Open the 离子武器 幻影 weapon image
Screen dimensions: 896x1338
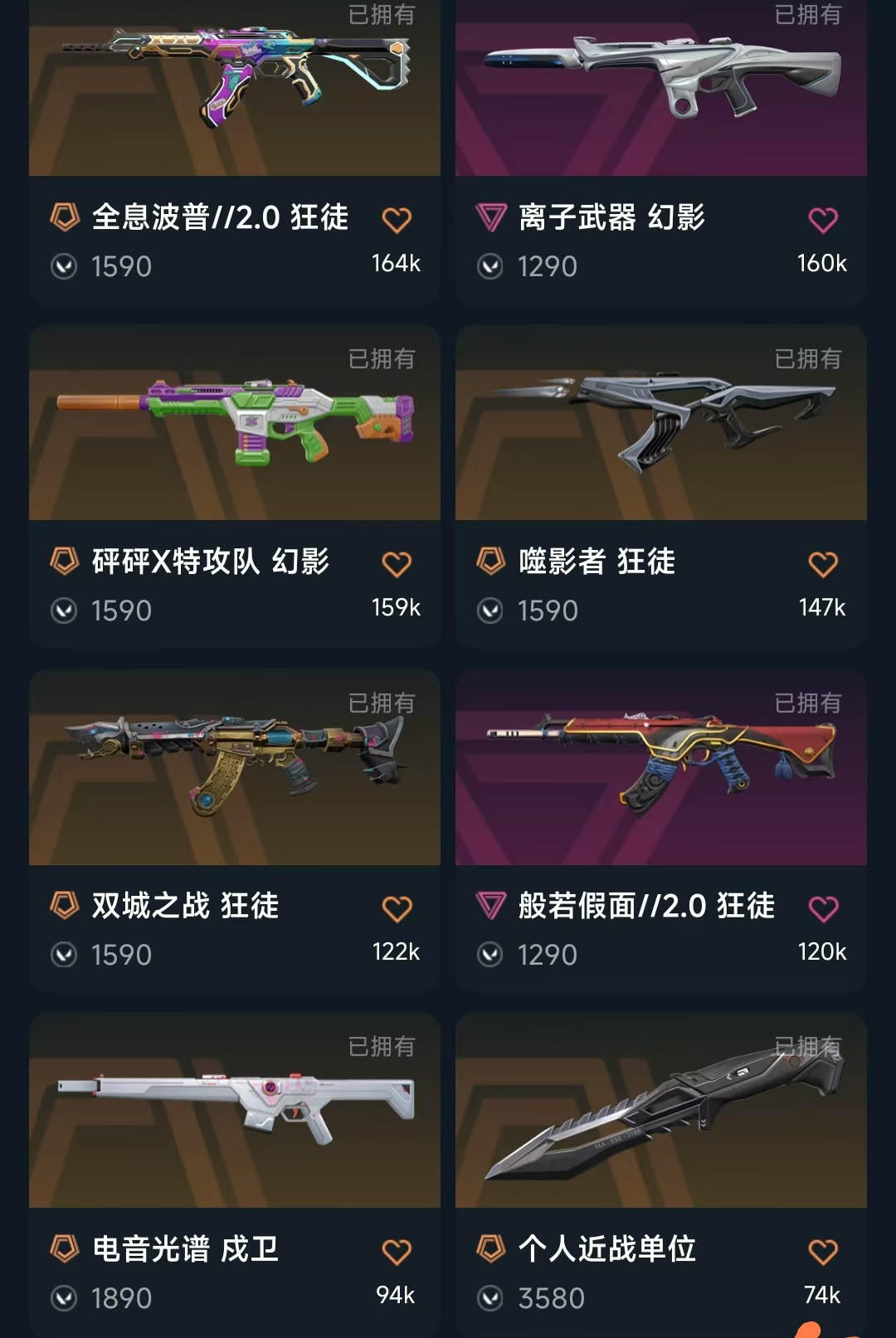[661, 87]
